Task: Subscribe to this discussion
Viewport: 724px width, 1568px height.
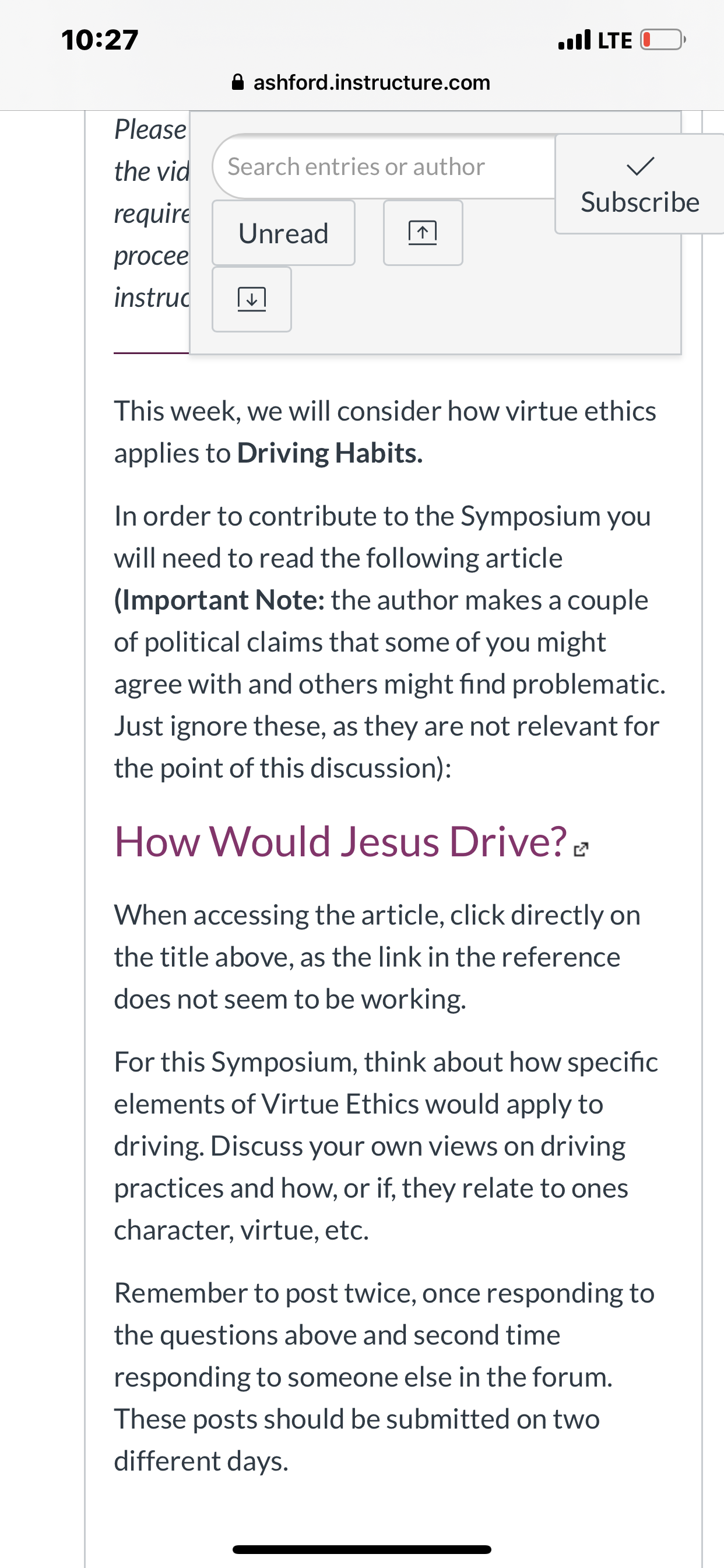Action: click(x=639, y=184)
